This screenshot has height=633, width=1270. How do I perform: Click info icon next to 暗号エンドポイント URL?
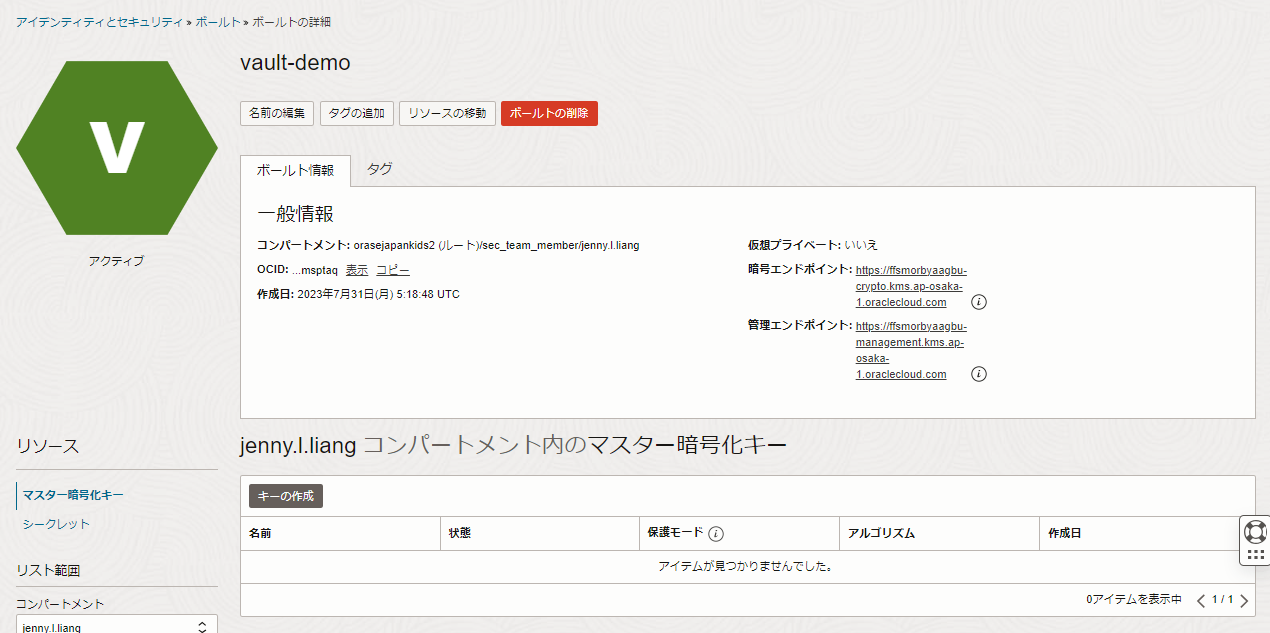(x=979, y=302)
